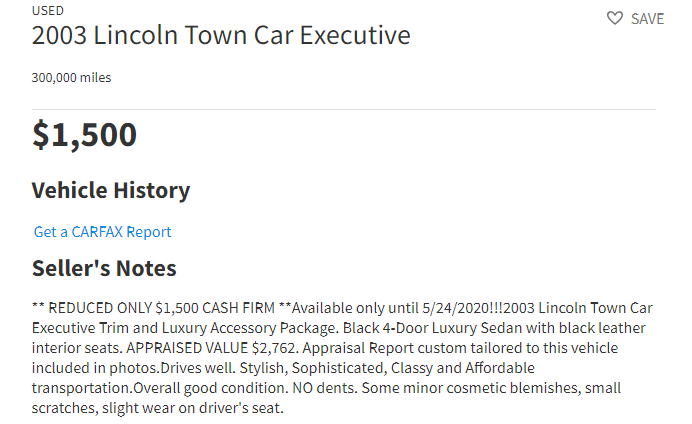
Task: Click the horizontal divider below the mileage
Action: click(344, 109)
